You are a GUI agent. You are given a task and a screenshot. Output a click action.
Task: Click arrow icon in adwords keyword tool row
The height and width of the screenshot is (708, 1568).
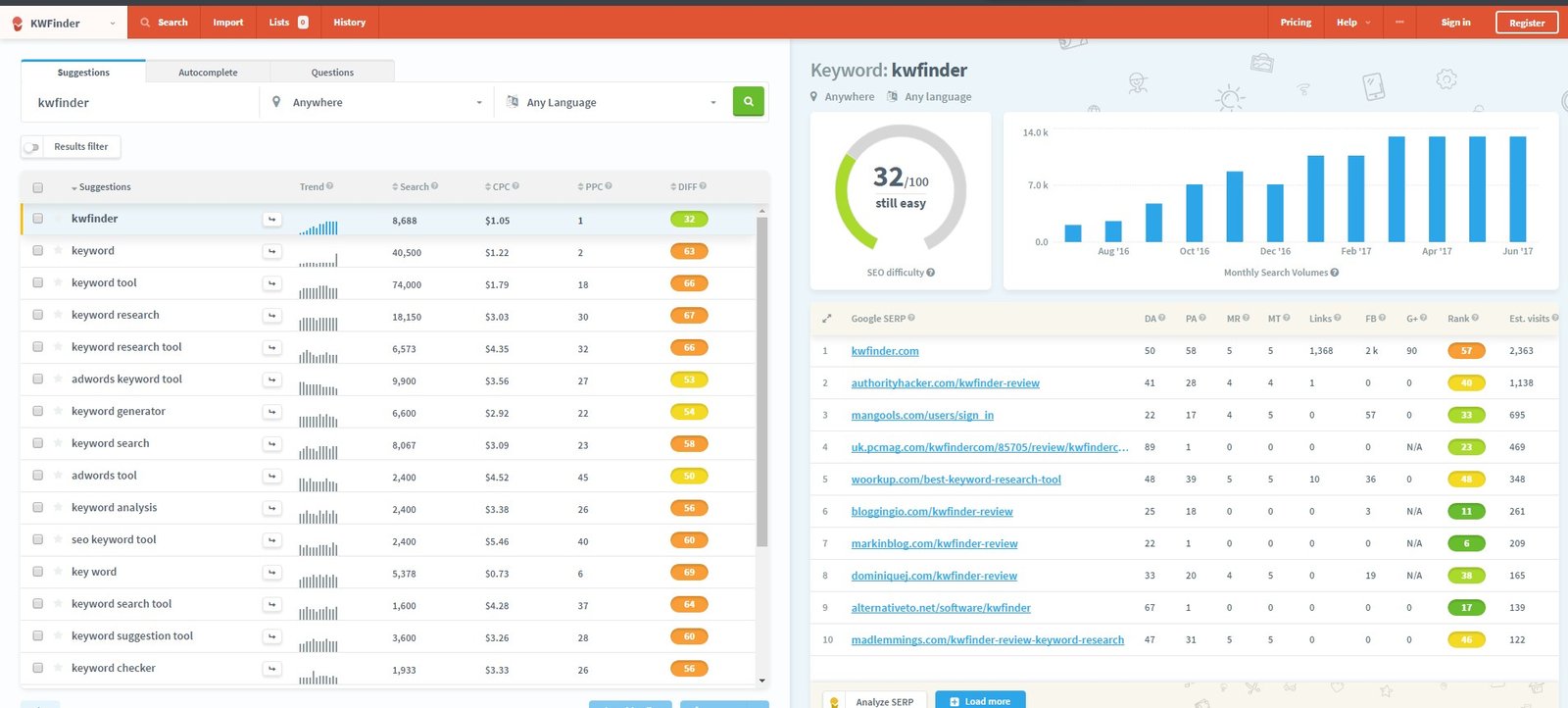coord(272,379)
